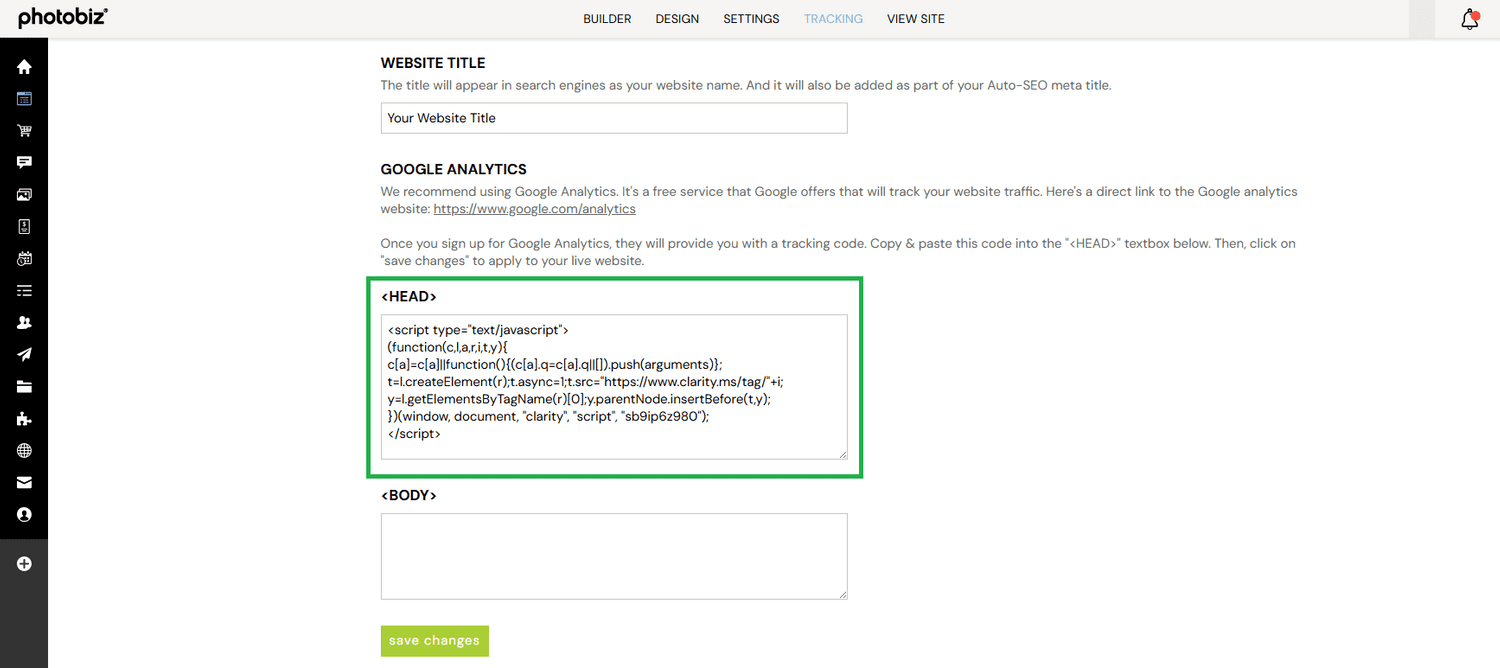The height and width of the screenshot is (668, 1500).
Task: Follow the google.com/analytics hyperlink
Action: pyautogui.click(x=534, y=209)
